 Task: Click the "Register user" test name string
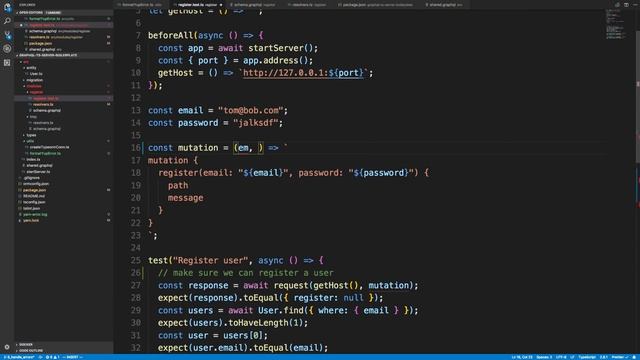211,260
